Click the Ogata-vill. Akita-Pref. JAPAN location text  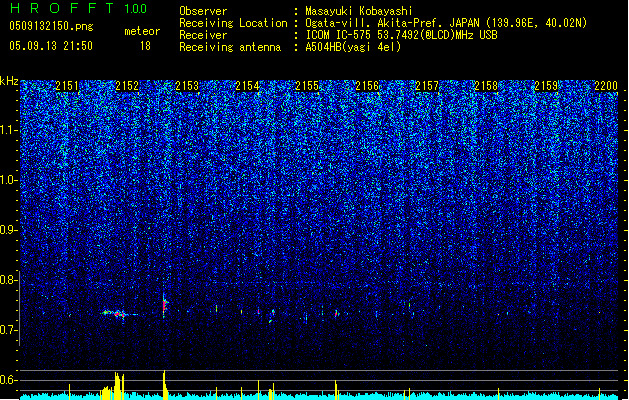446,23
